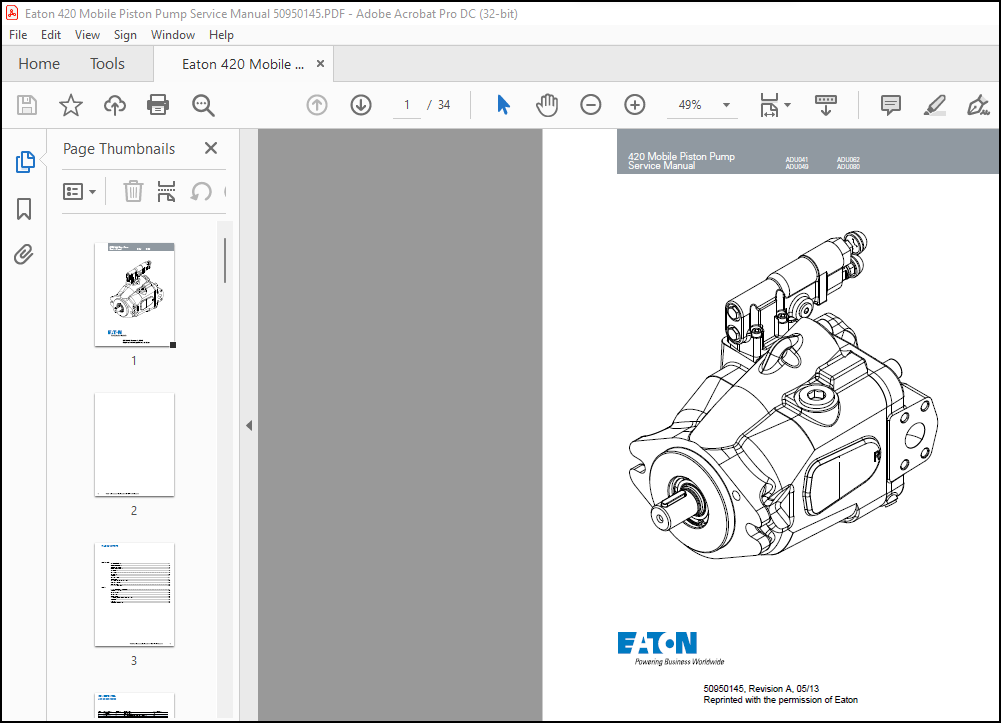Click the thumbnails panel scrollbar
The width and height of the screenshot is (1001, 723).
coord(225,260)
